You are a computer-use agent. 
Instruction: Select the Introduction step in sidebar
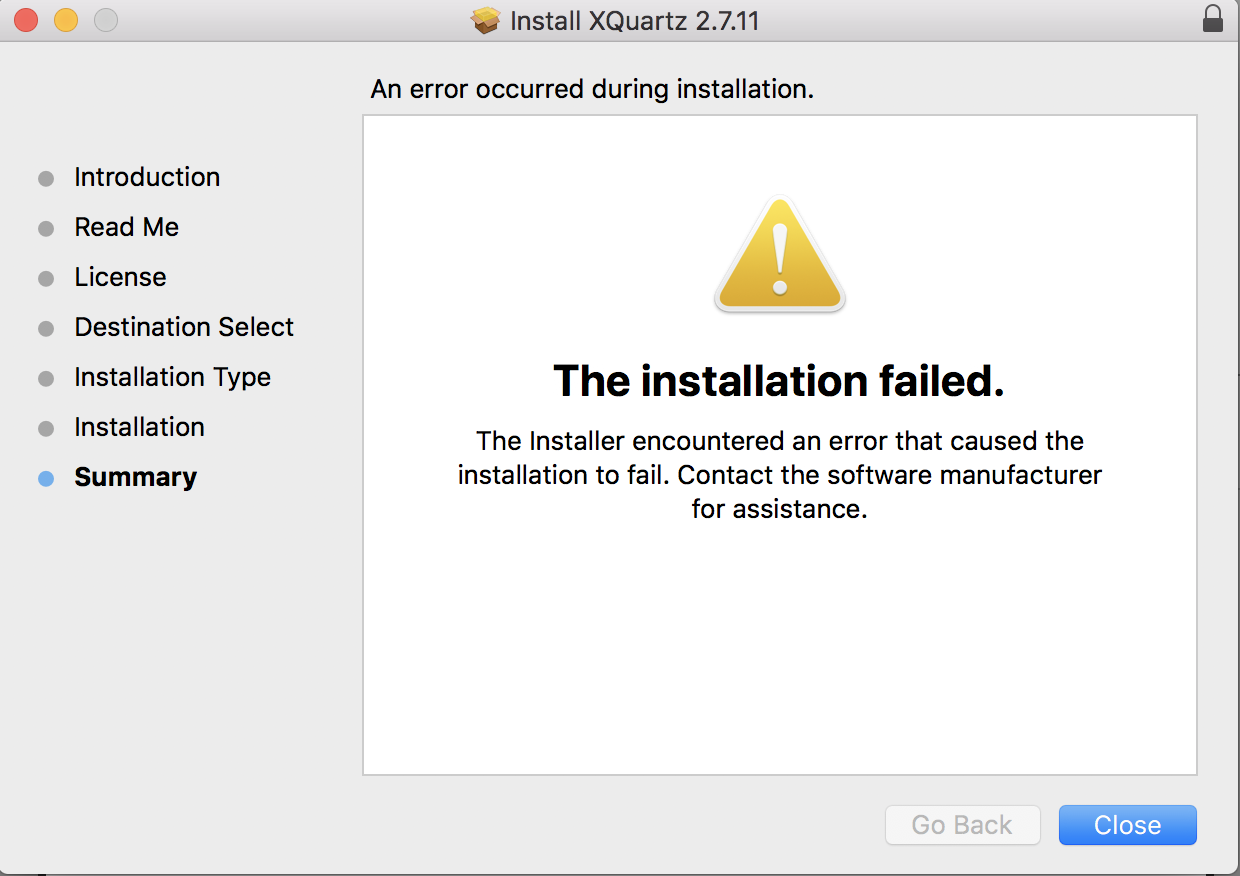click(147, 177)
